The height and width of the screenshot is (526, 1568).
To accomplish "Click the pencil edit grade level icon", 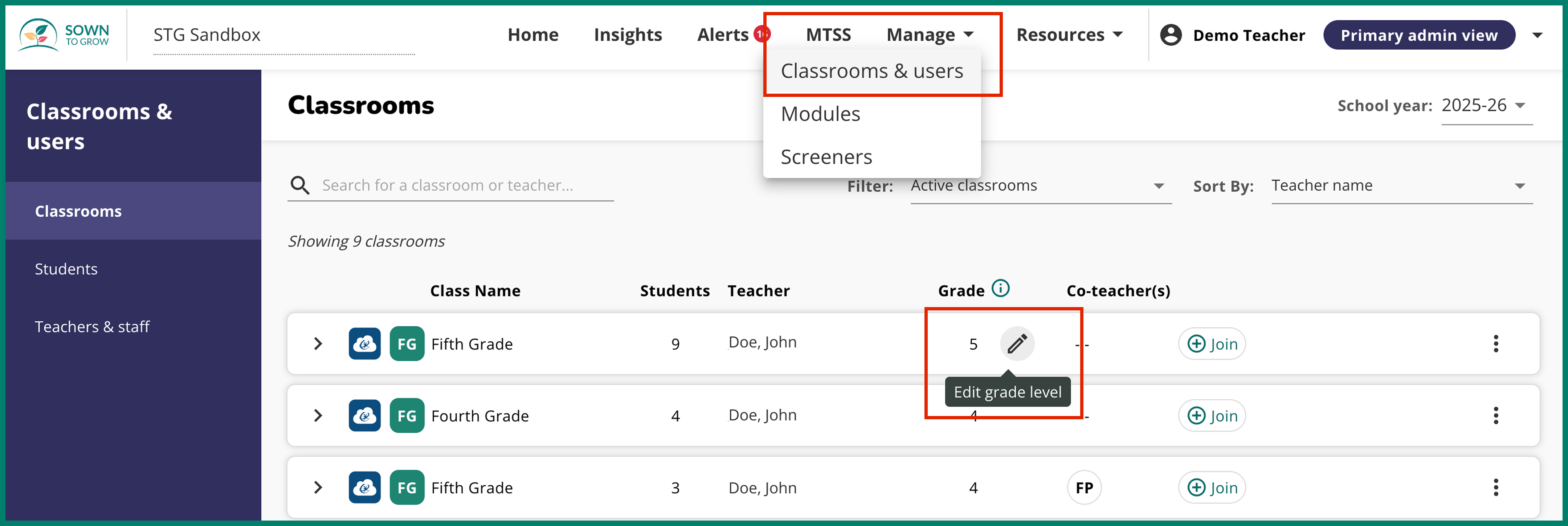I will click(x=1017, y=344).
